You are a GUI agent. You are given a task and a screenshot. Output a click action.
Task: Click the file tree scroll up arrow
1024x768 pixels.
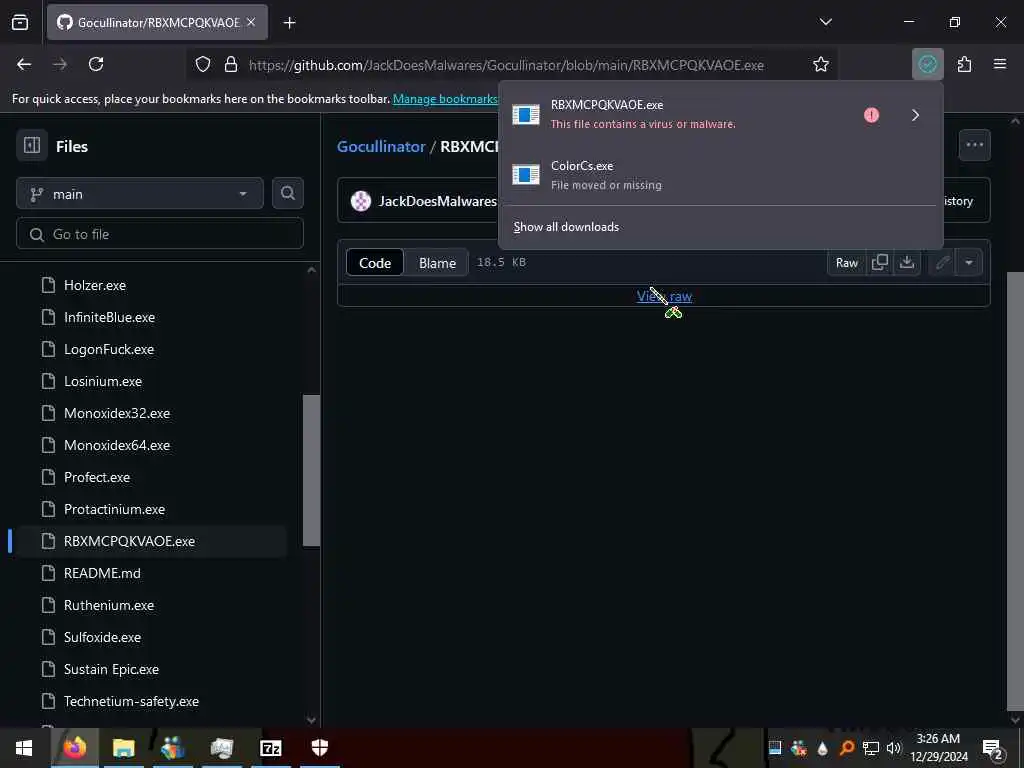[312, 270]
